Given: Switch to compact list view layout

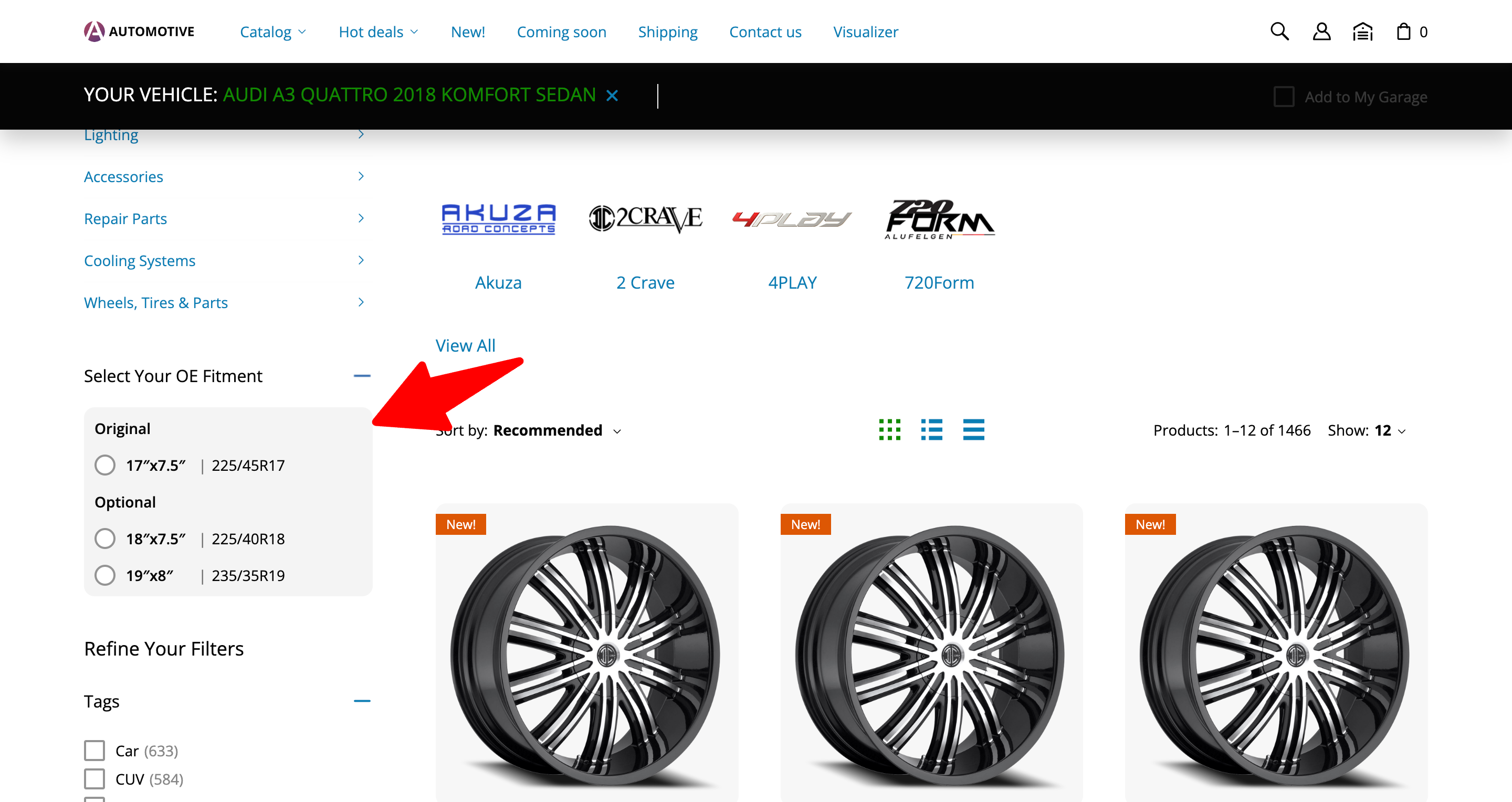Looking at the screenshot, I should tap(973, 430).
